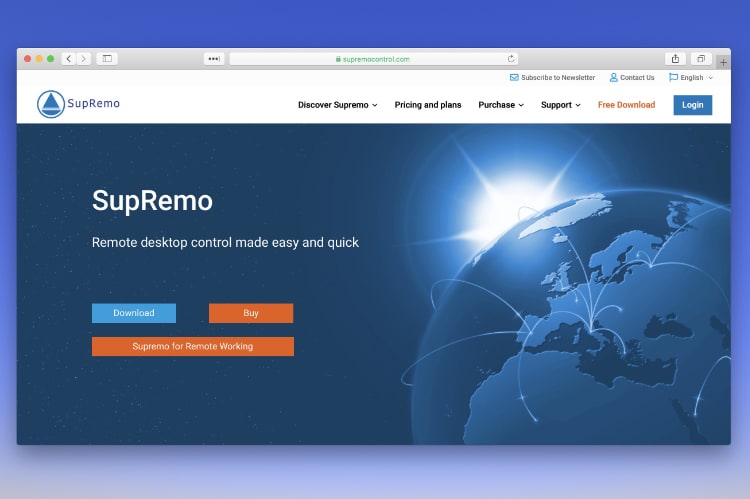Image resolution: width=750 pixels, height=499 pixels.
Task: Open the Safari share menu
Action: pos(675,59)
